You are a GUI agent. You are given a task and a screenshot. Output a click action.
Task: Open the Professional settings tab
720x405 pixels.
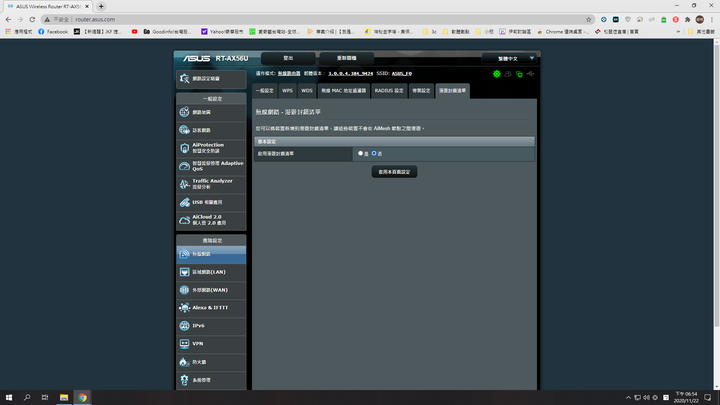click(x=421, y=91)
